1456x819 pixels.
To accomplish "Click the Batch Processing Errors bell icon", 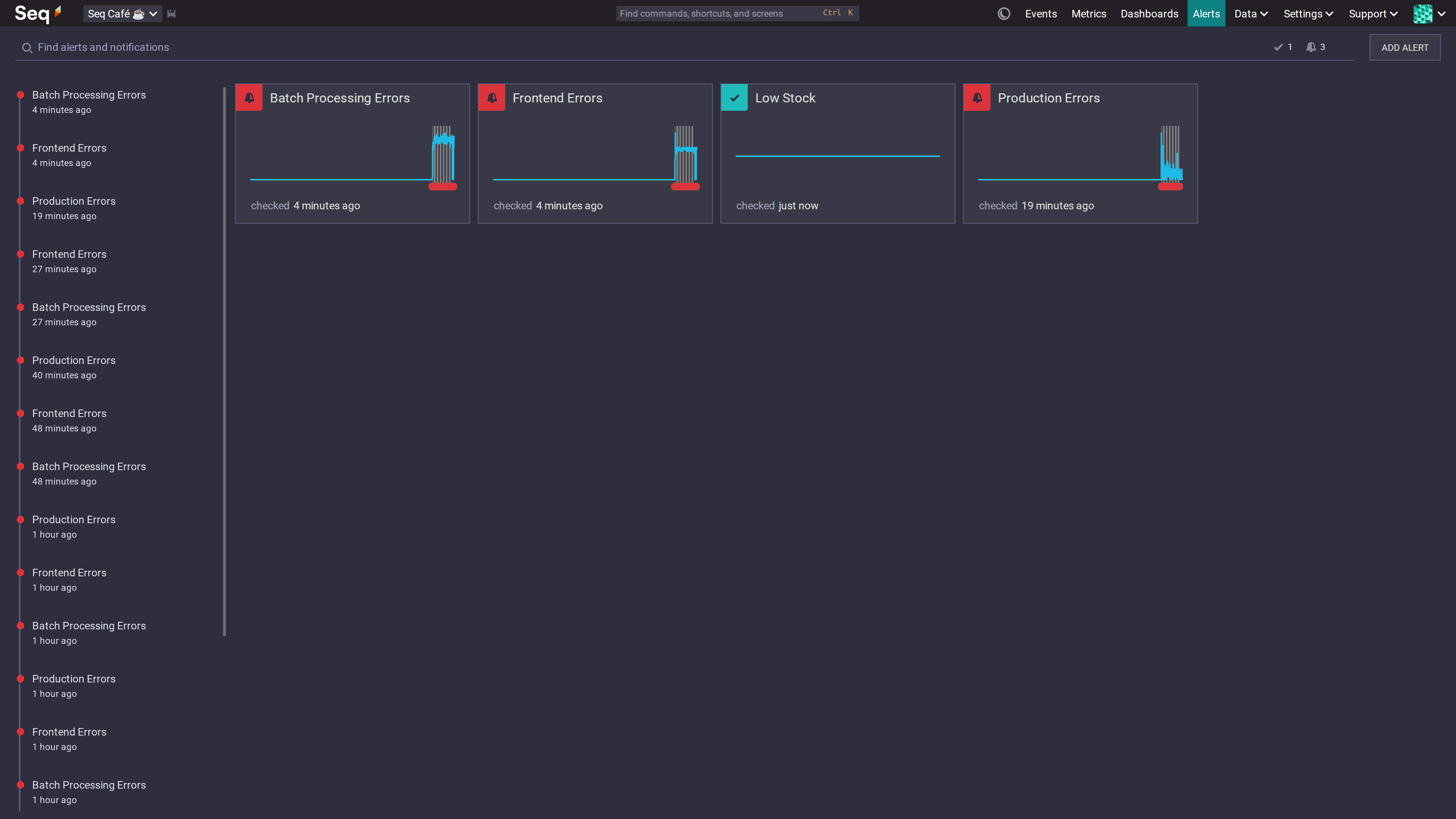I will [x=249, y=98].
